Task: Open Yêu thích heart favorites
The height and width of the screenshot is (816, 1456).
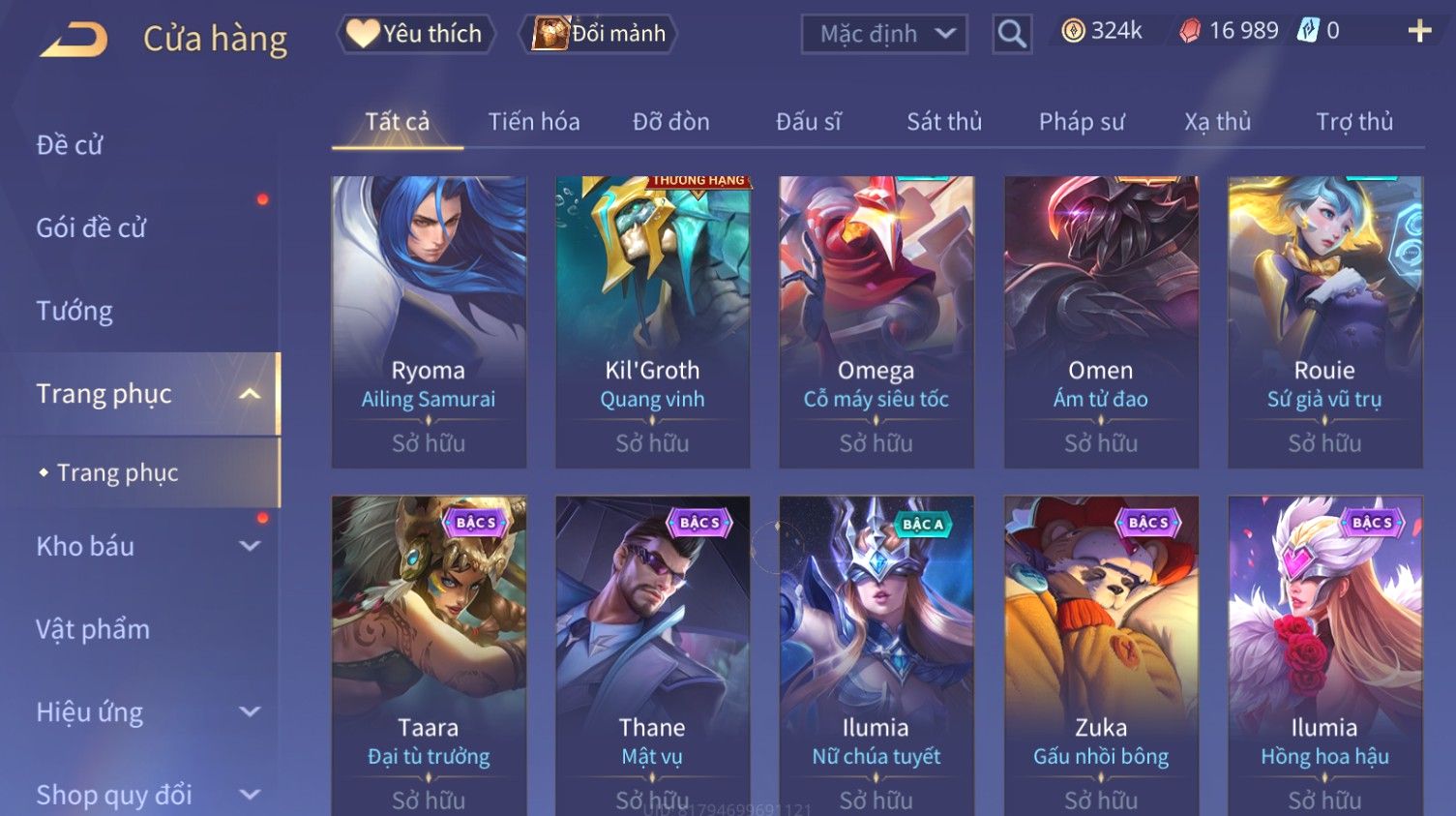Action: [416, 34]
